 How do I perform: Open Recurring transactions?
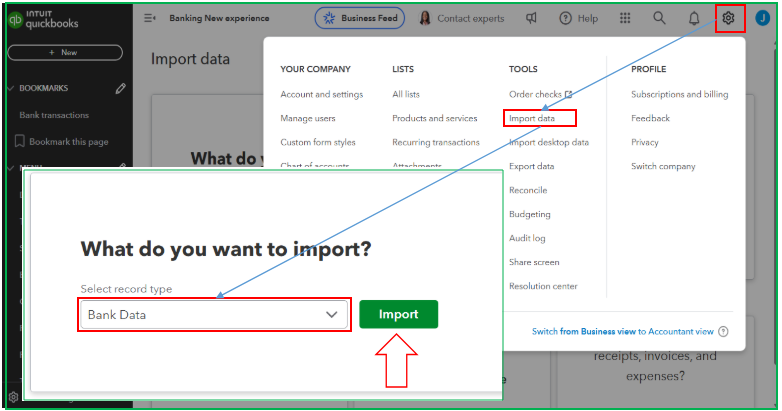436,142
